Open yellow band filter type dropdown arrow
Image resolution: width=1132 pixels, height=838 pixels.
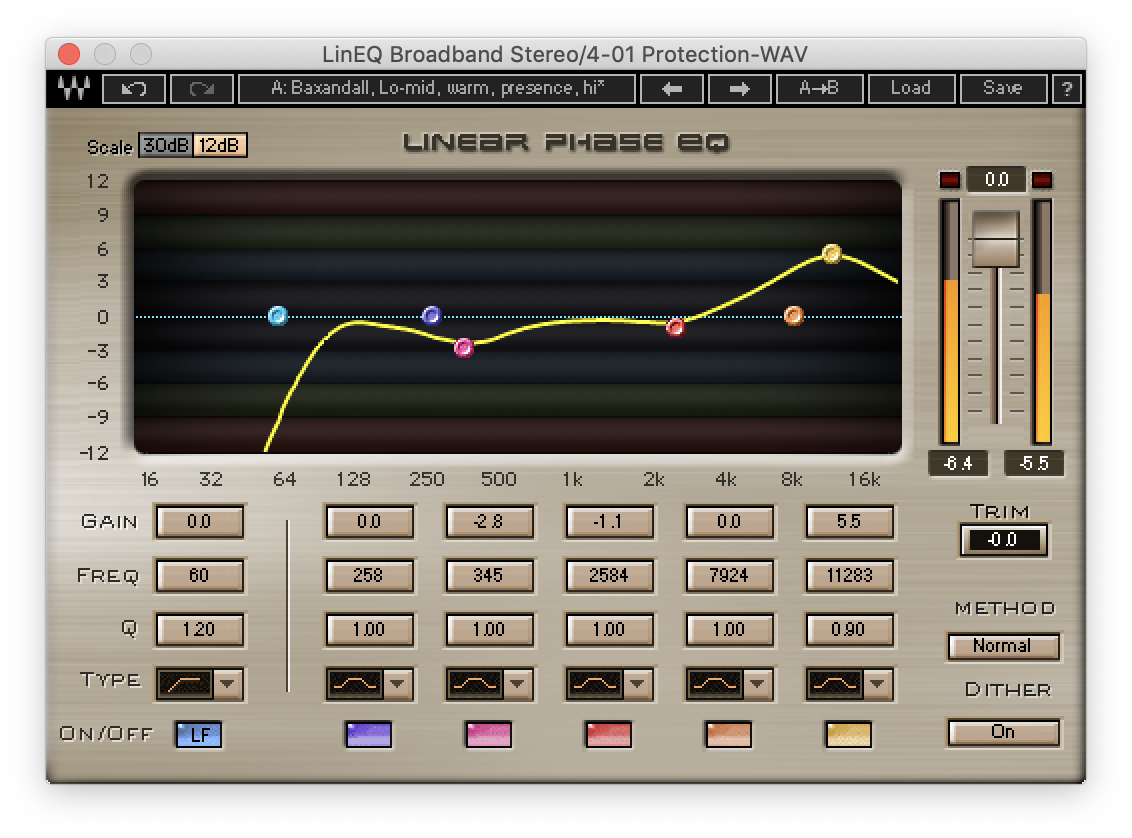[877, 684]
